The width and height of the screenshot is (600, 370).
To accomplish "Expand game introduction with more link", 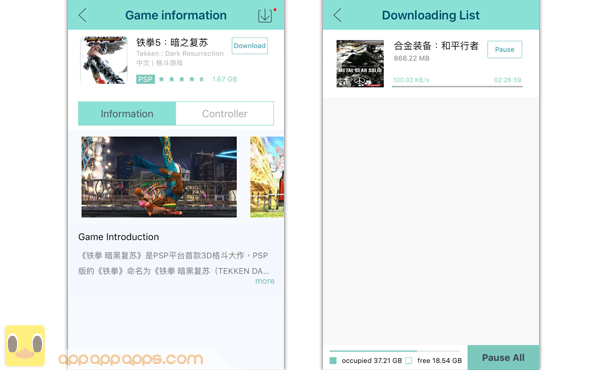I will (x=265, y=281).
